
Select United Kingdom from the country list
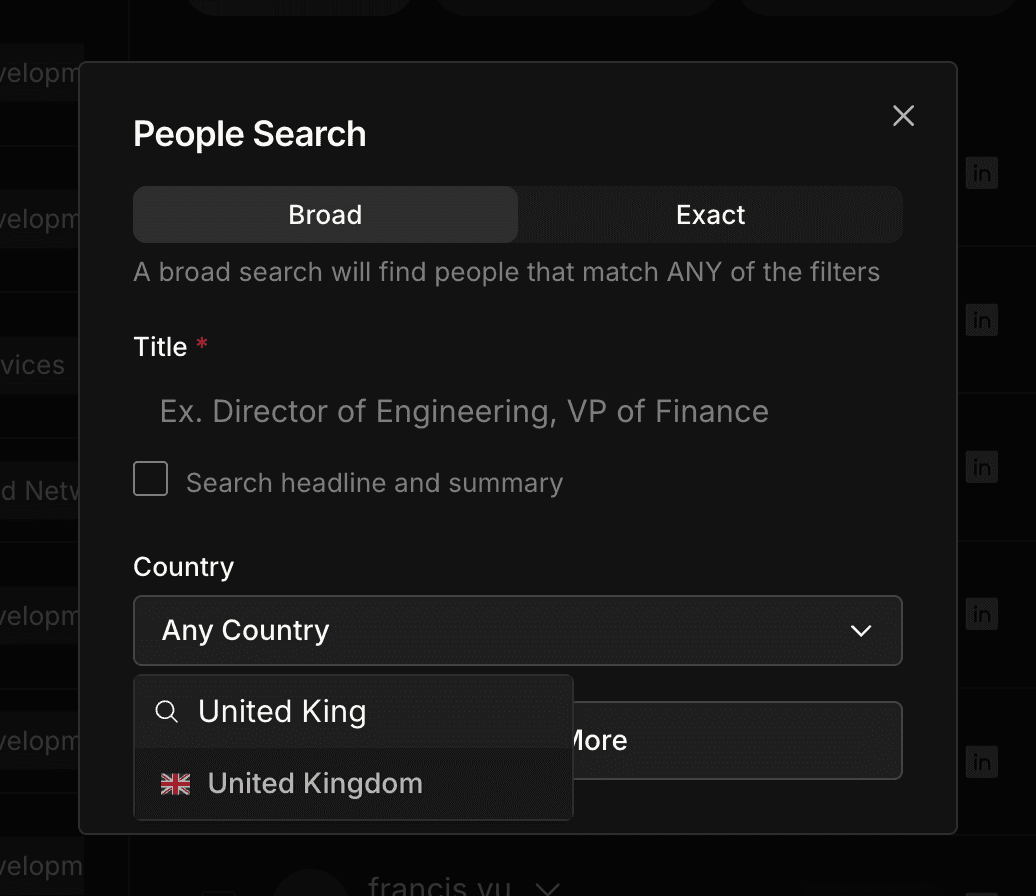[x=315, y=784]
